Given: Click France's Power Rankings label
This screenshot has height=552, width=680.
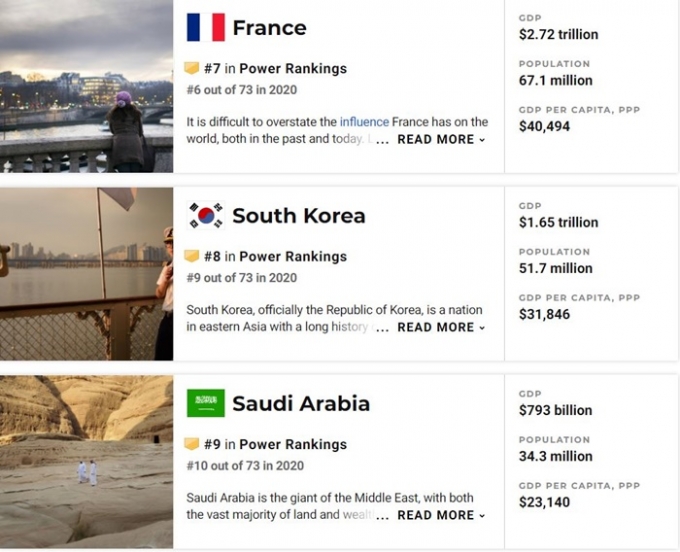Looking at the screenshot, I should tap(293, 69).
